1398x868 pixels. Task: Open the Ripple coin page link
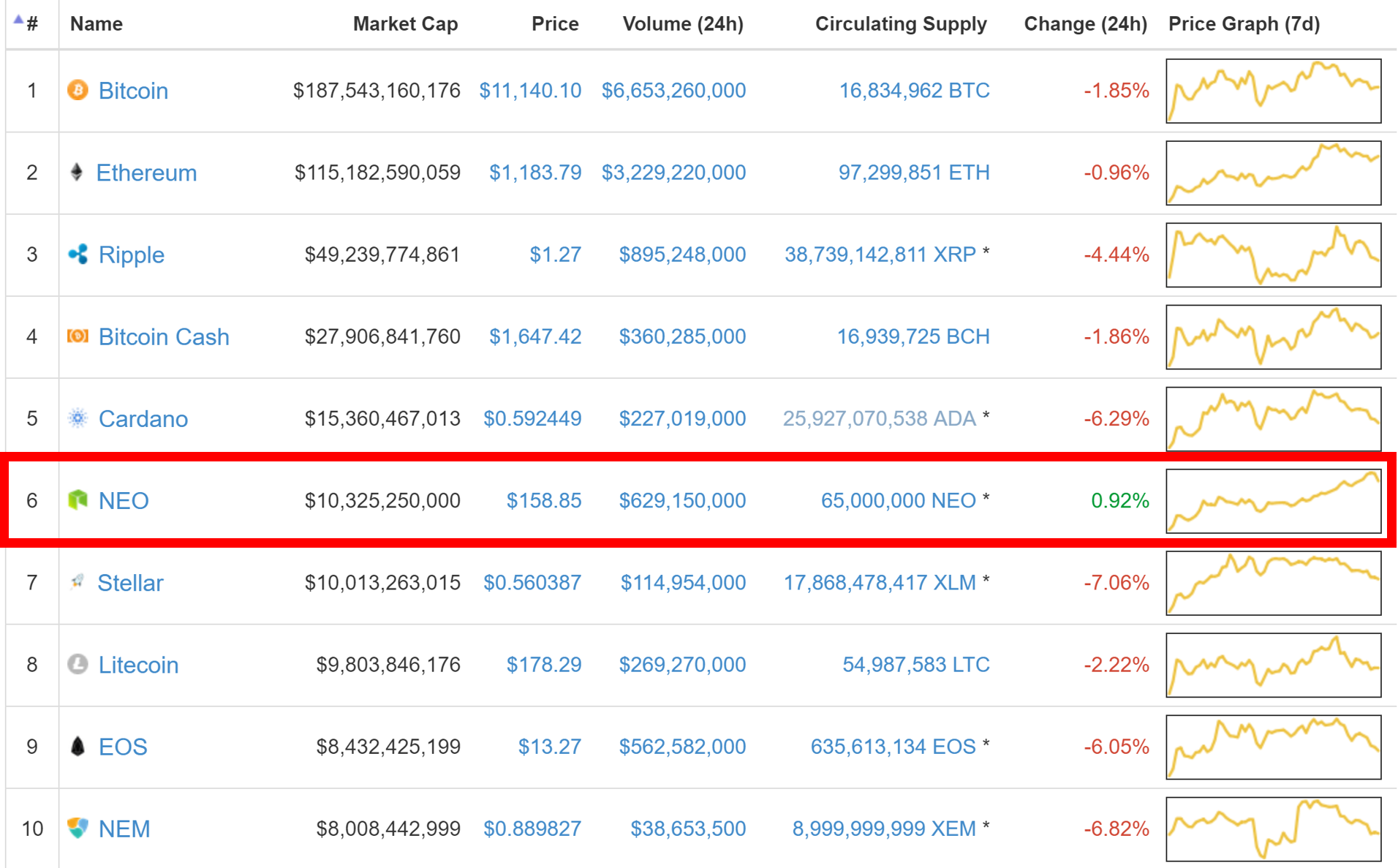pos(132,254)
